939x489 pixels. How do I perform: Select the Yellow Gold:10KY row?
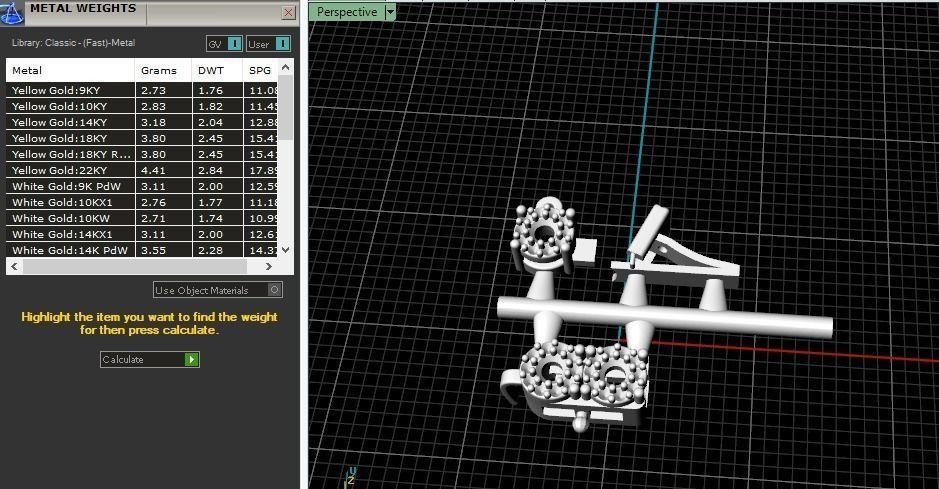[x=142, y=106]
